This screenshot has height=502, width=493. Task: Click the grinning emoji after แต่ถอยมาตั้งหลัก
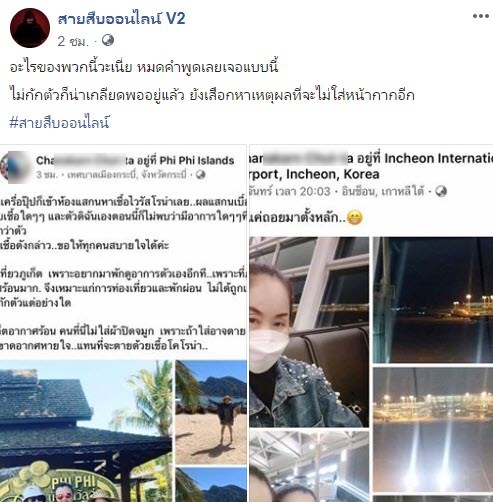354,218
